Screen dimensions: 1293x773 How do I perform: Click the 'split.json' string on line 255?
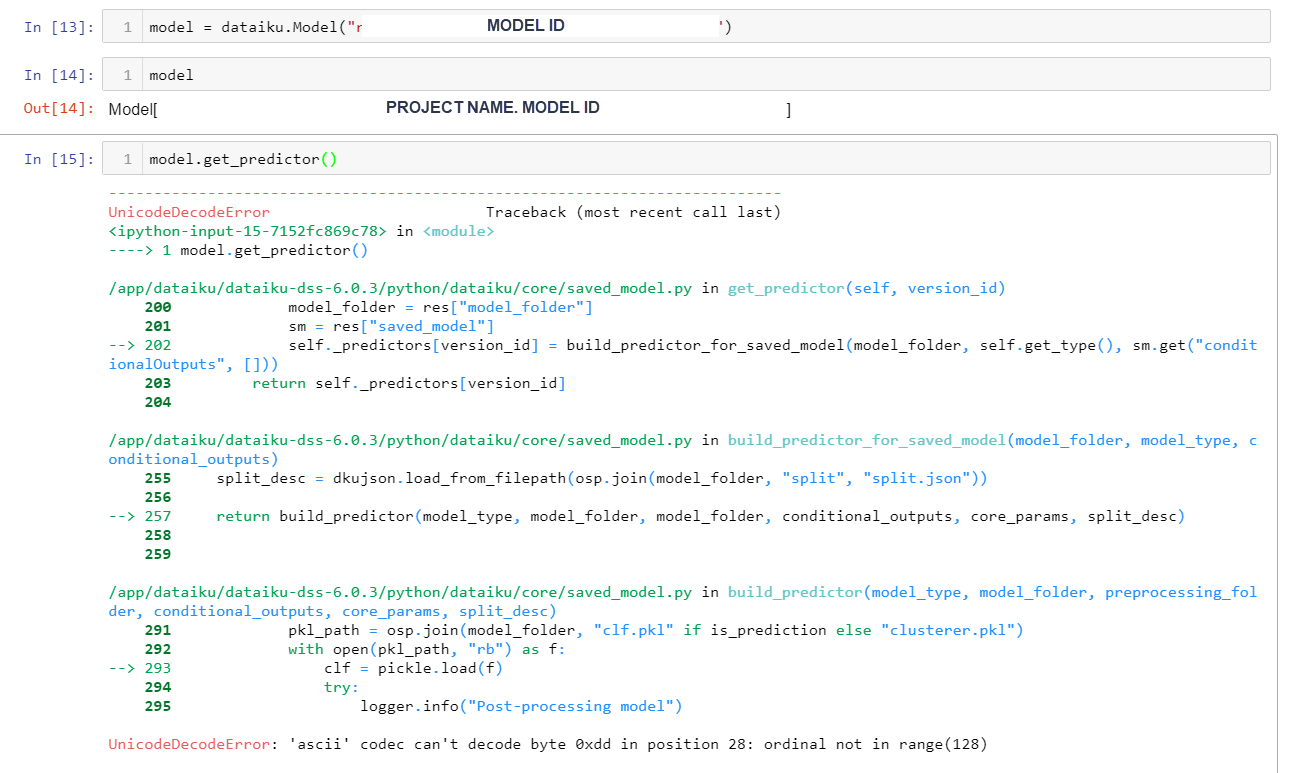click(x=920, y=478)
